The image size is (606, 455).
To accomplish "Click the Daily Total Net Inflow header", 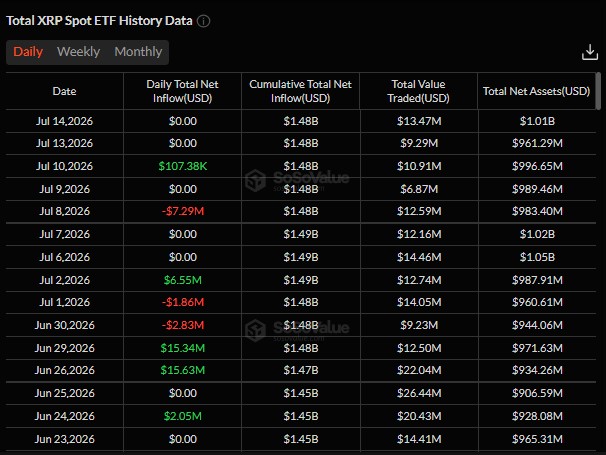I will (x=182, y=91).
